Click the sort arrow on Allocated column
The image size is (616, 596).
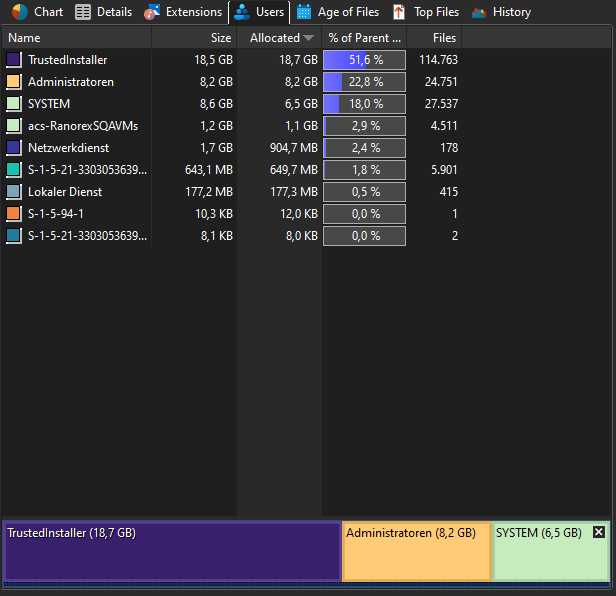click(x=308, y=38)
